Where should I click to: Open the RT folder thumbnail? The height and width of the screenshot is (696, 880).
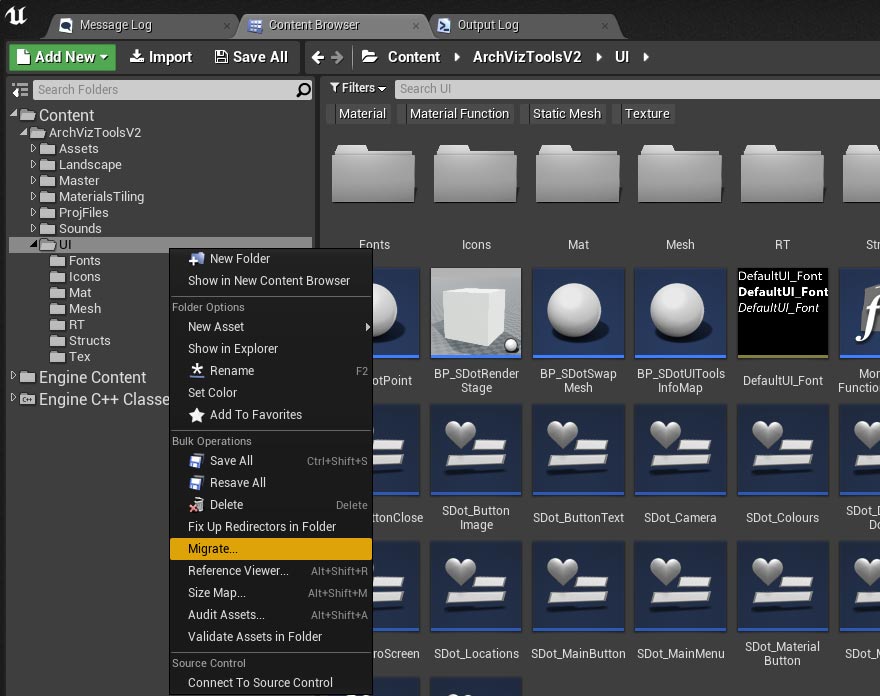pos(782,174)
